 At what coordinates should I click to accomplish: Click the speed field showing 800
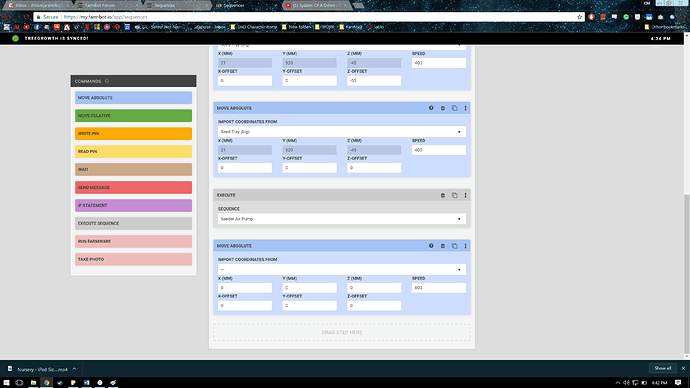click(x=439, y=288)
